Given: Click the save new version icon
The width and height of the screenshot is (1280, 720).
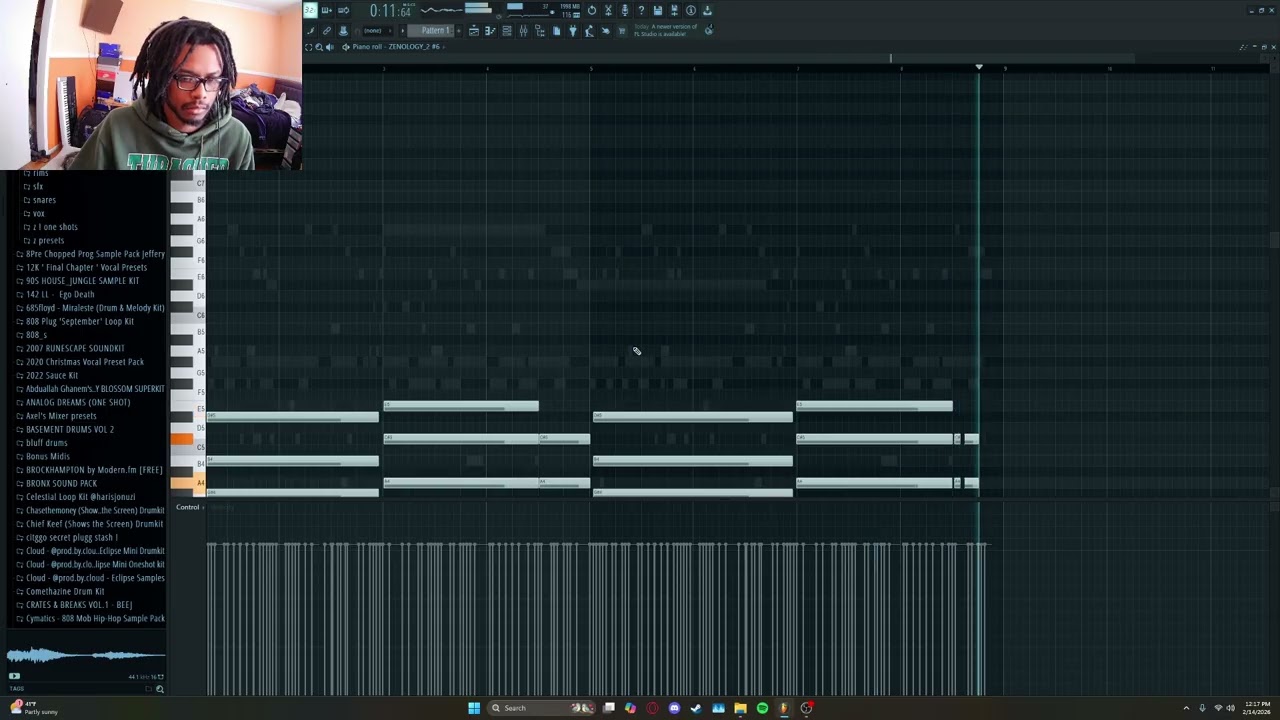Looking at the screenshot, I should pyautogui.click(x=674, y=10).
